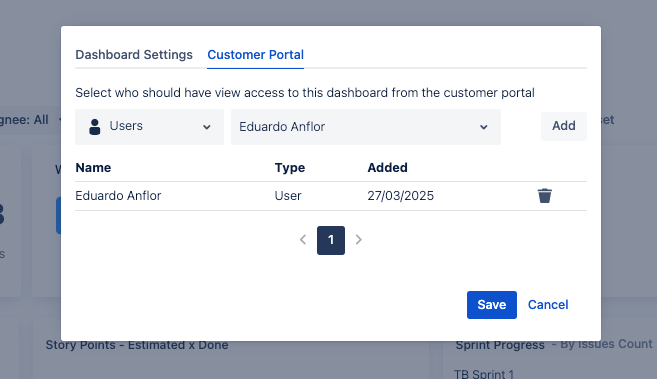The image size is (657, 379).
Task: Open the Users type dropdown
Action: pyautogui.click(x=150, y=127)
